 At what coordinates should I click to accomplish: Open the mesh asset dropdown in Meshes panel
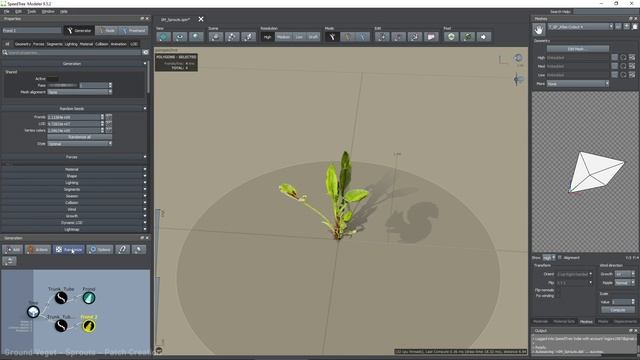pyautogui.click(x=580, y=27)
